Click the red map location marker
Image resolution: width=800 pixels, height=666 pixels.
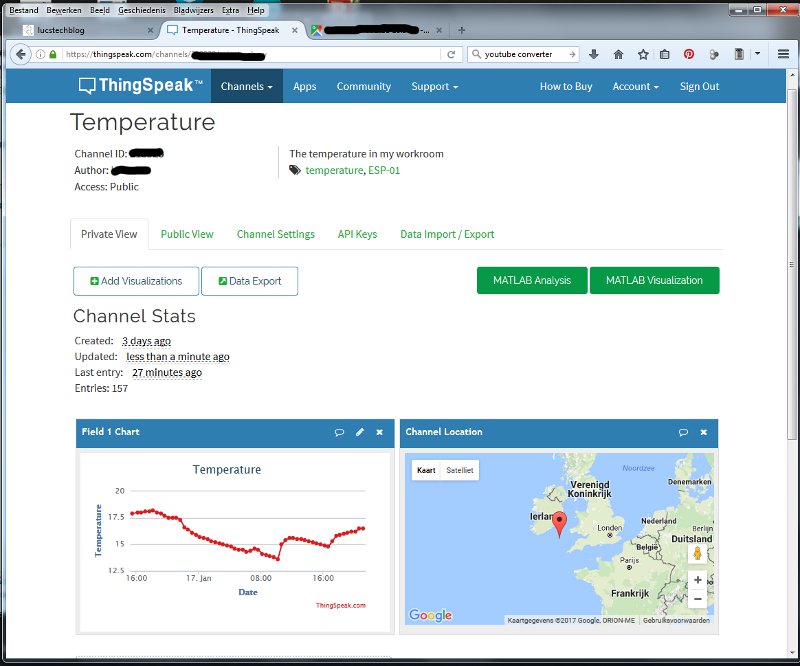[560, 523]
